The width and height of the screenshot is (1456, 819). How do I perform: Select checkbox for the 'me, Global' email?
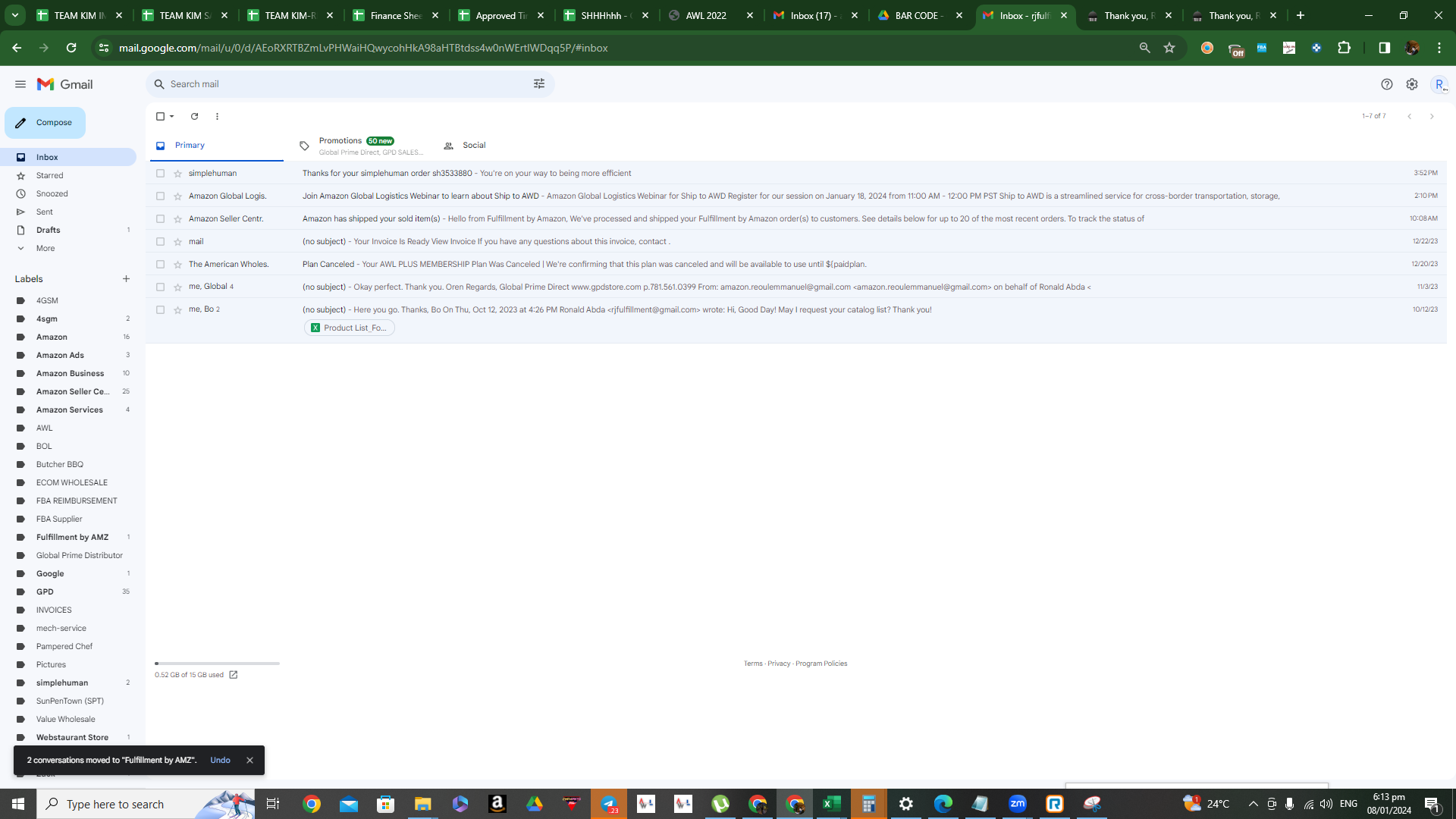pyautogui.click(x=160, y=287)
